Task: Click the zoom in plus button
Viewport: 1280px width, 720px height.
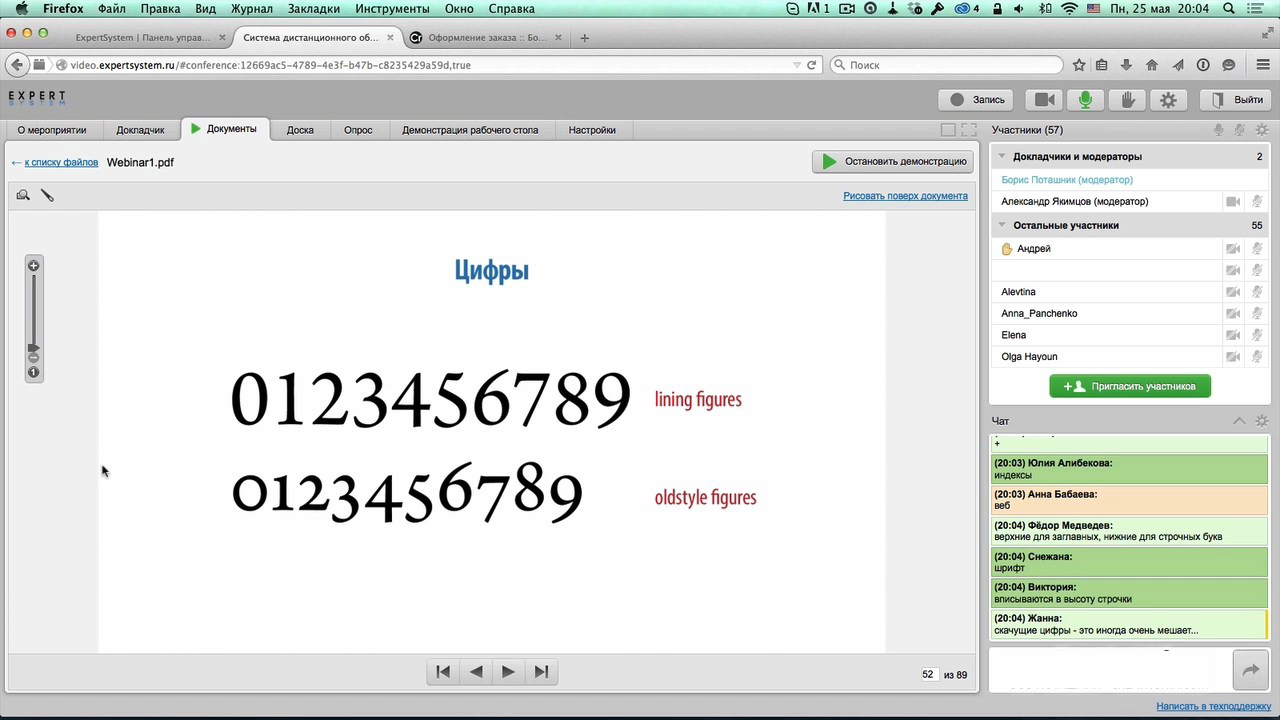Action: (x=33, y=265)
